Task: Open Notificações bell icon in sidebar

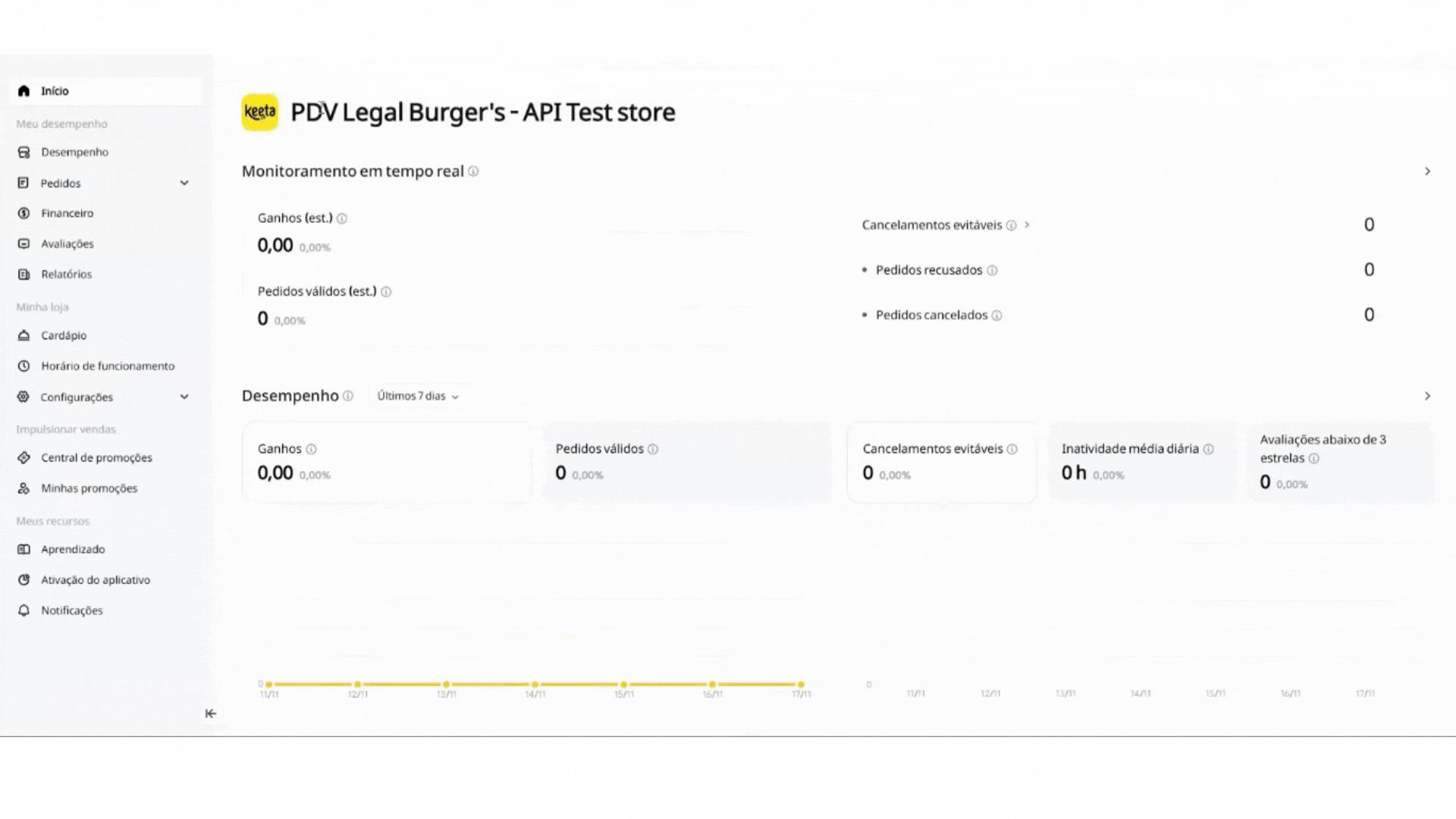Action: 24,610
